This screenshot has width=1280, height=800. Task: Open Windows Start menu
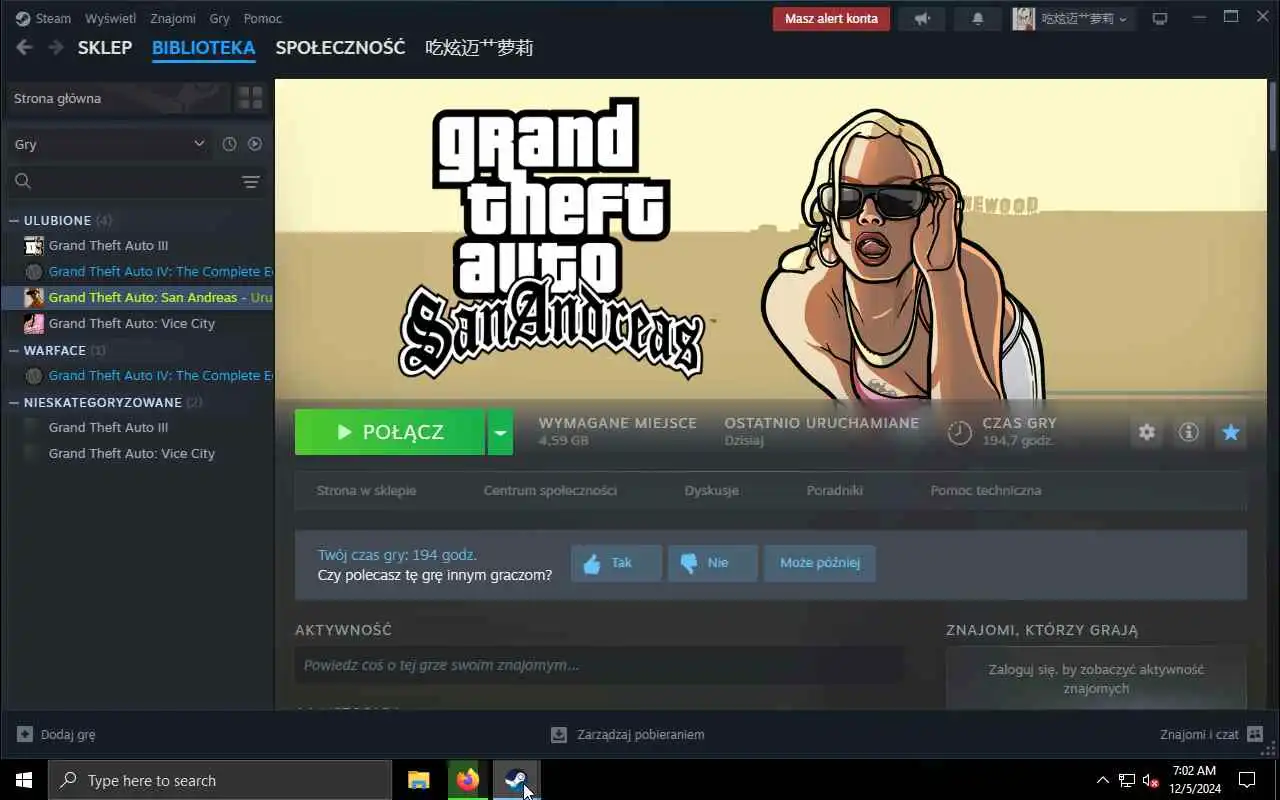coord(24,780)
